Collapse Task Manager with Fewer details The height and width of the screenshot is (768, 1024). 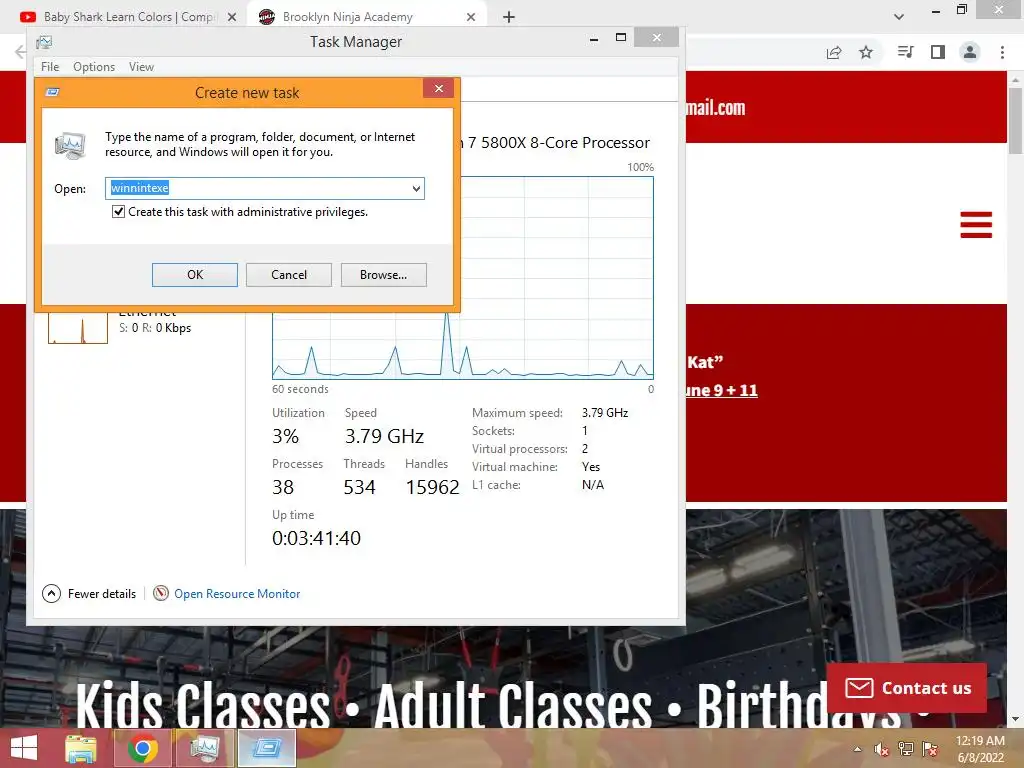tap(89, 594)
